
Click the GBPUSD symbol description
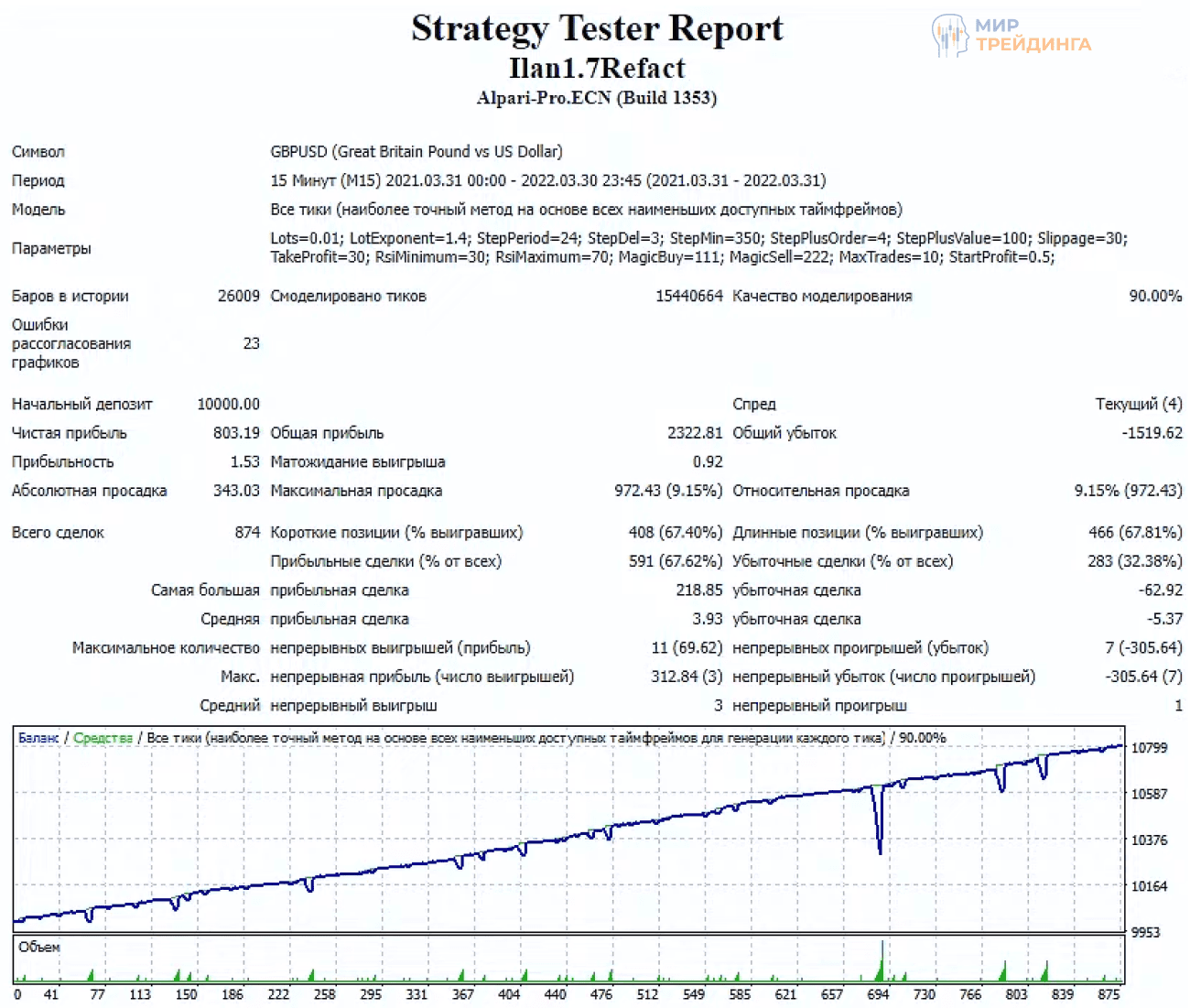(x=416, y=152)
